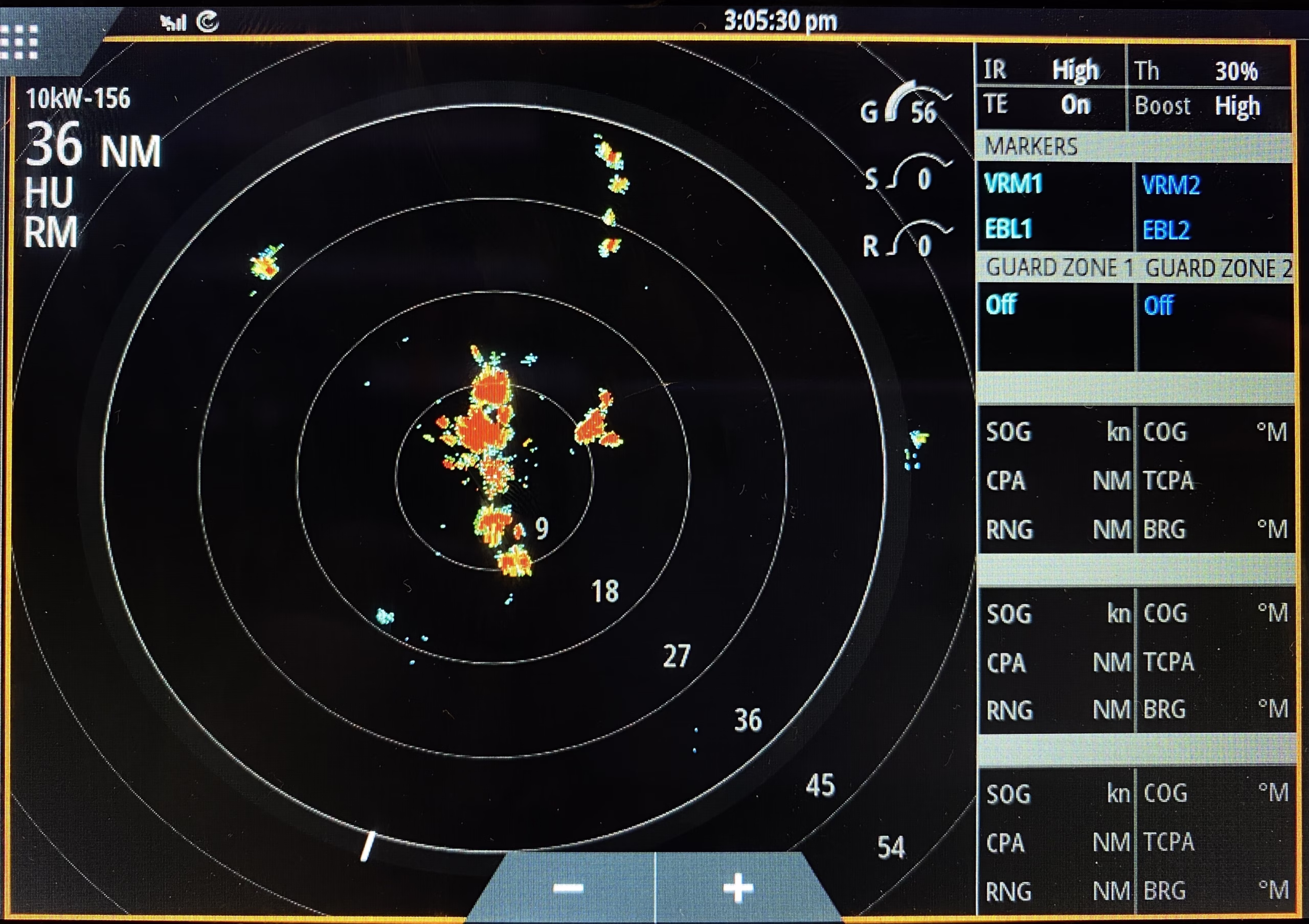
Task: Zoom out with the minus button
Action: click(x=568, y=888)
